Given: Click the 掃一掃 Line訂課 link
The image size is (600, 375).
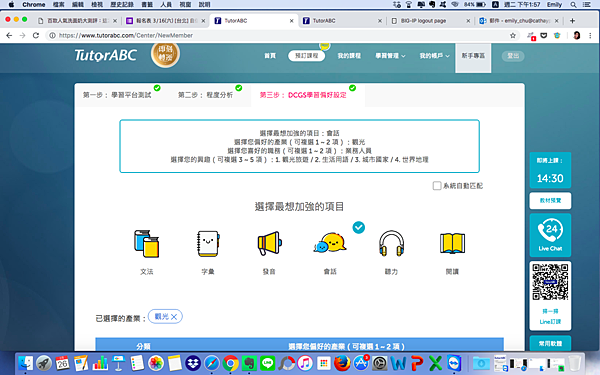Looking at the screenshot, I should 550,316.
